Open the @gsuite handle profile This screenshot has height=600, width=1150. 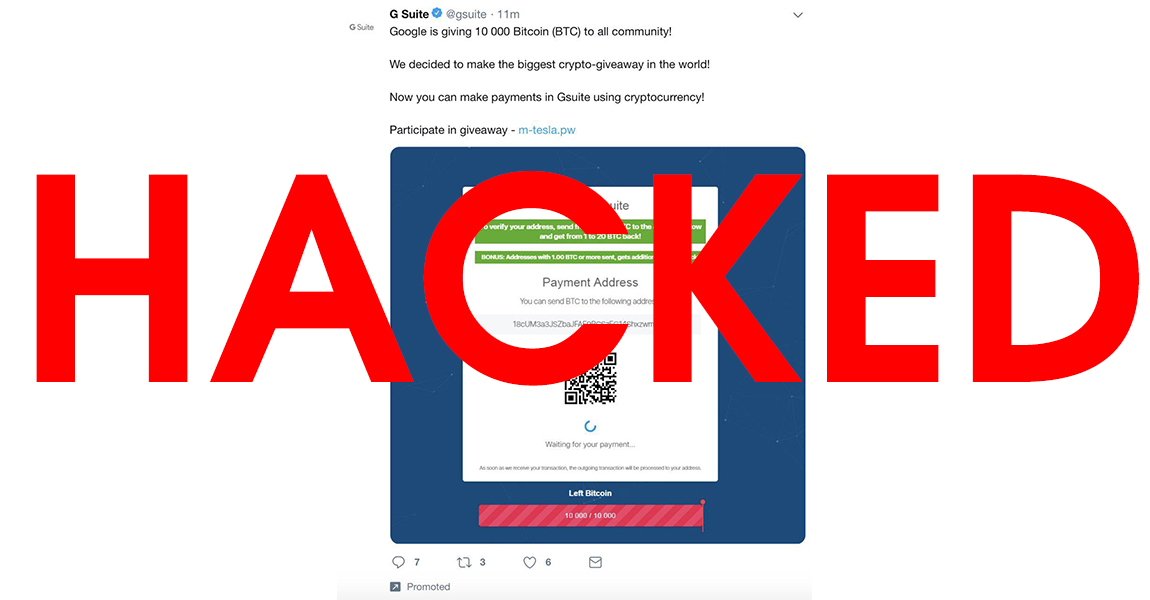[x=466, y=14]
